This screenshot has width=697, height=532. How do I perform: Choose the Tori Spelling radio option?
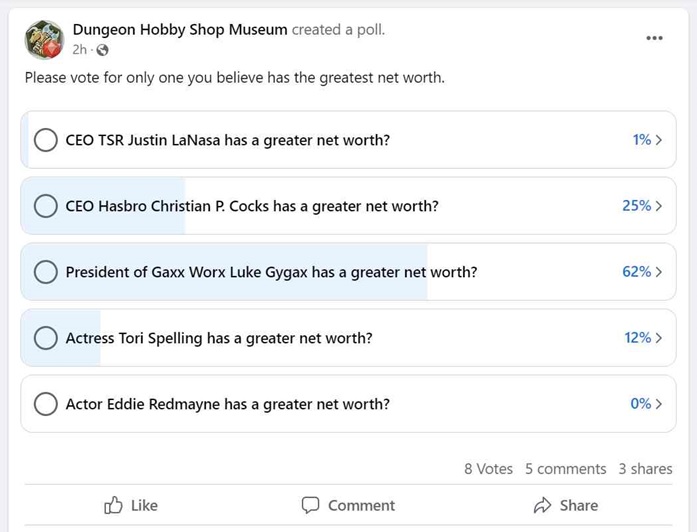click(45, 338)
